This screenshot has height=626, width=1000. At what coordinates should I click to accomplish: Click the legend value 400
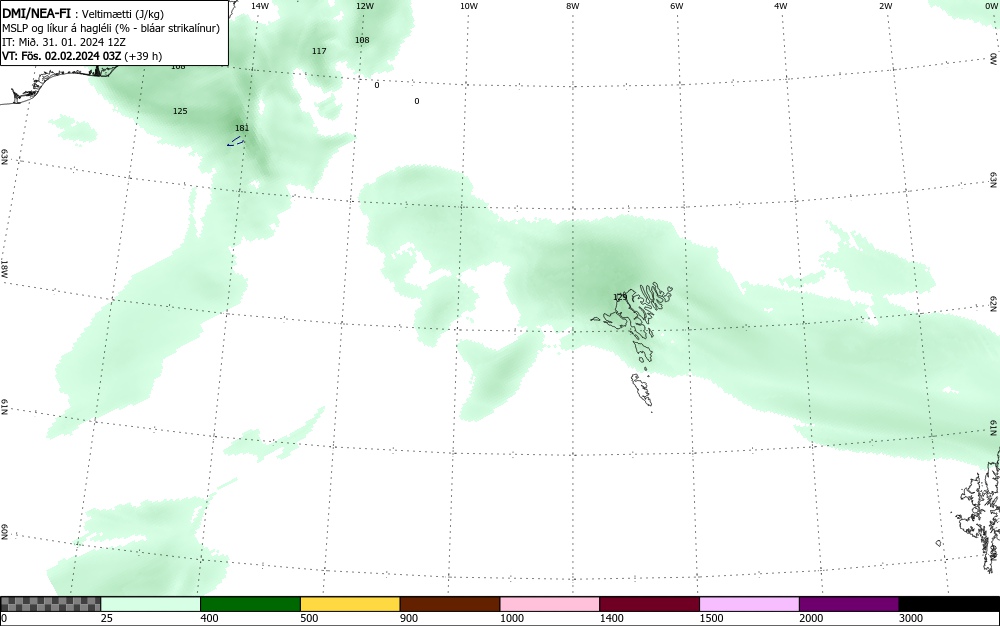point(209,618)
